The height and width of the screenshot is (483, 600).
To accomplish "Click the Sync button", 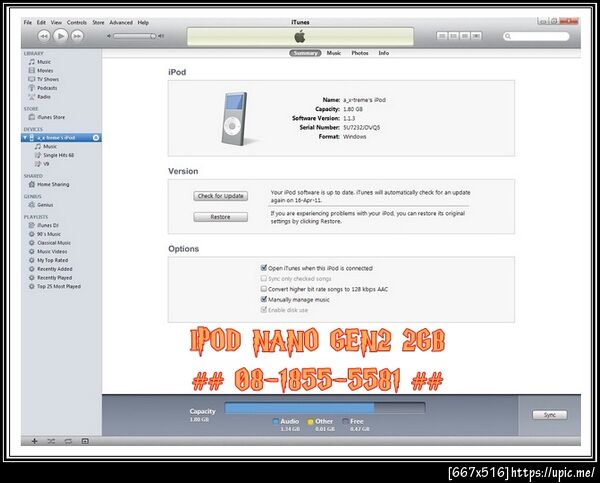I will [x=550, y=415].
